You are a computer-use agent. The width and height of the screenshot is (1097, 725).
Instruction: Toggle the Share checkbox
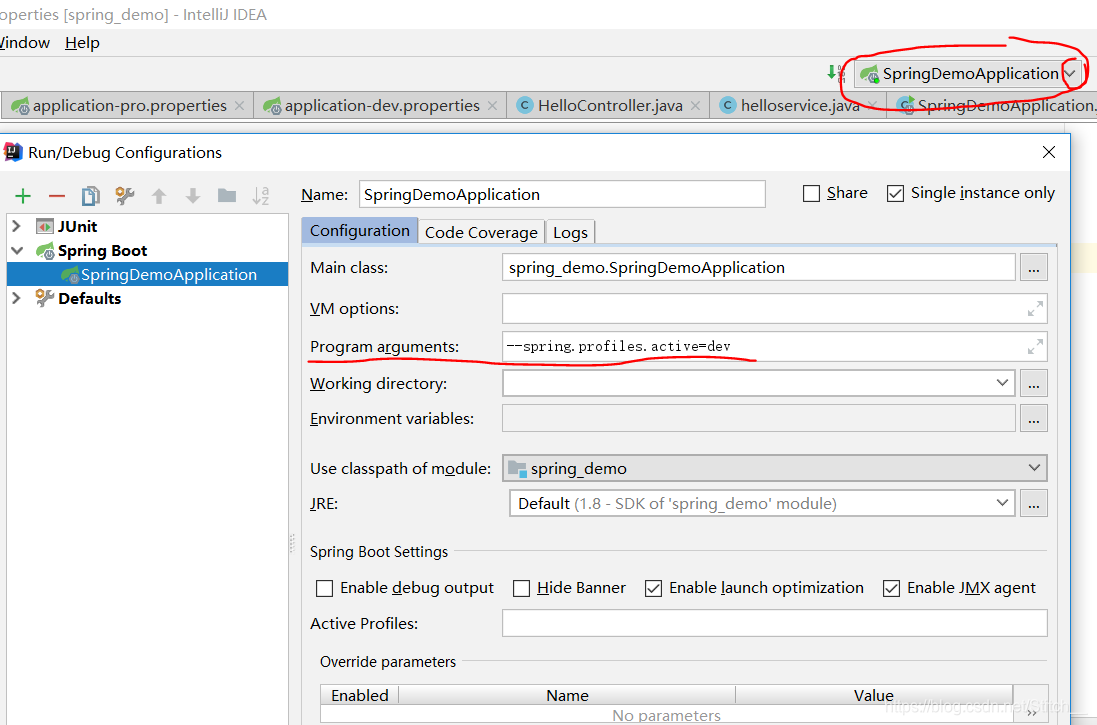[x=811, y=194]
